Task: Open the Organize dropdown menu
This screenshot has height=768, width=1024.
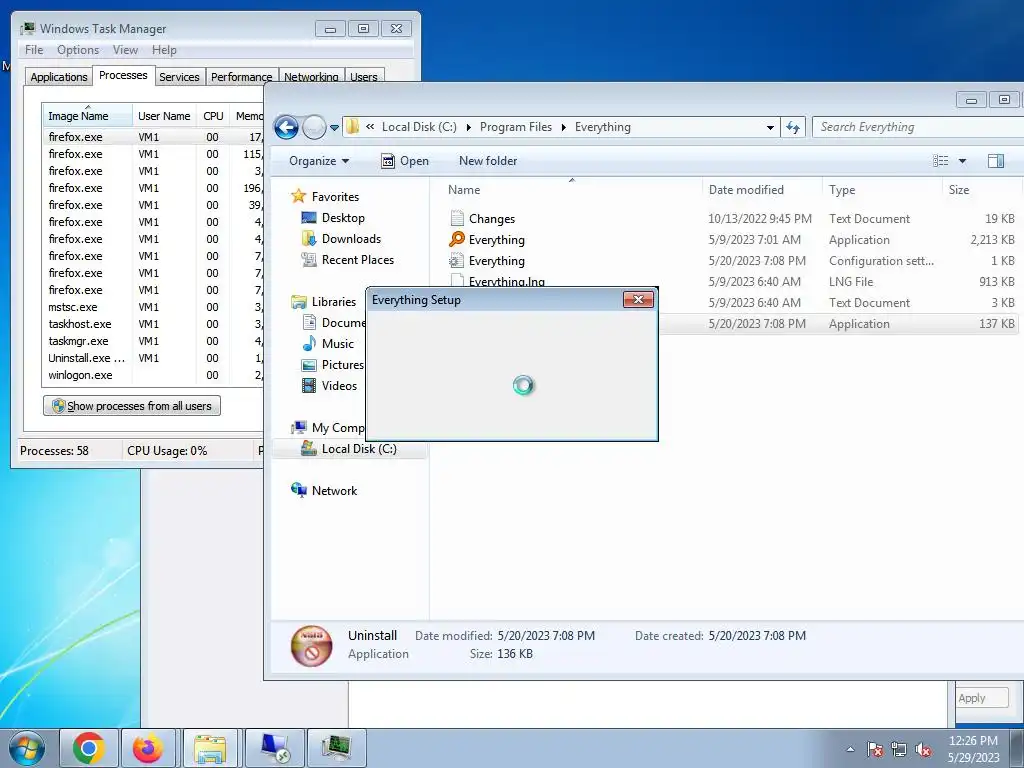Action: (319, 161)
